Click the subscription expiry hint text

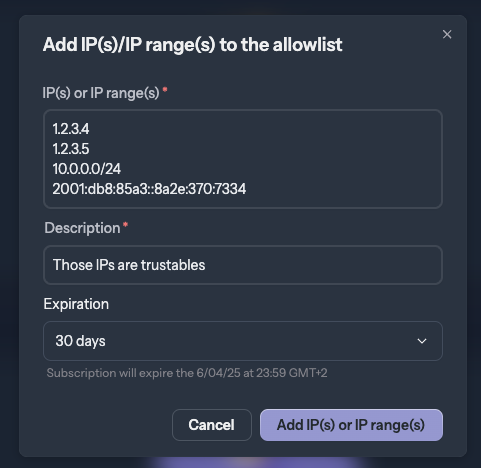(187, 373)
